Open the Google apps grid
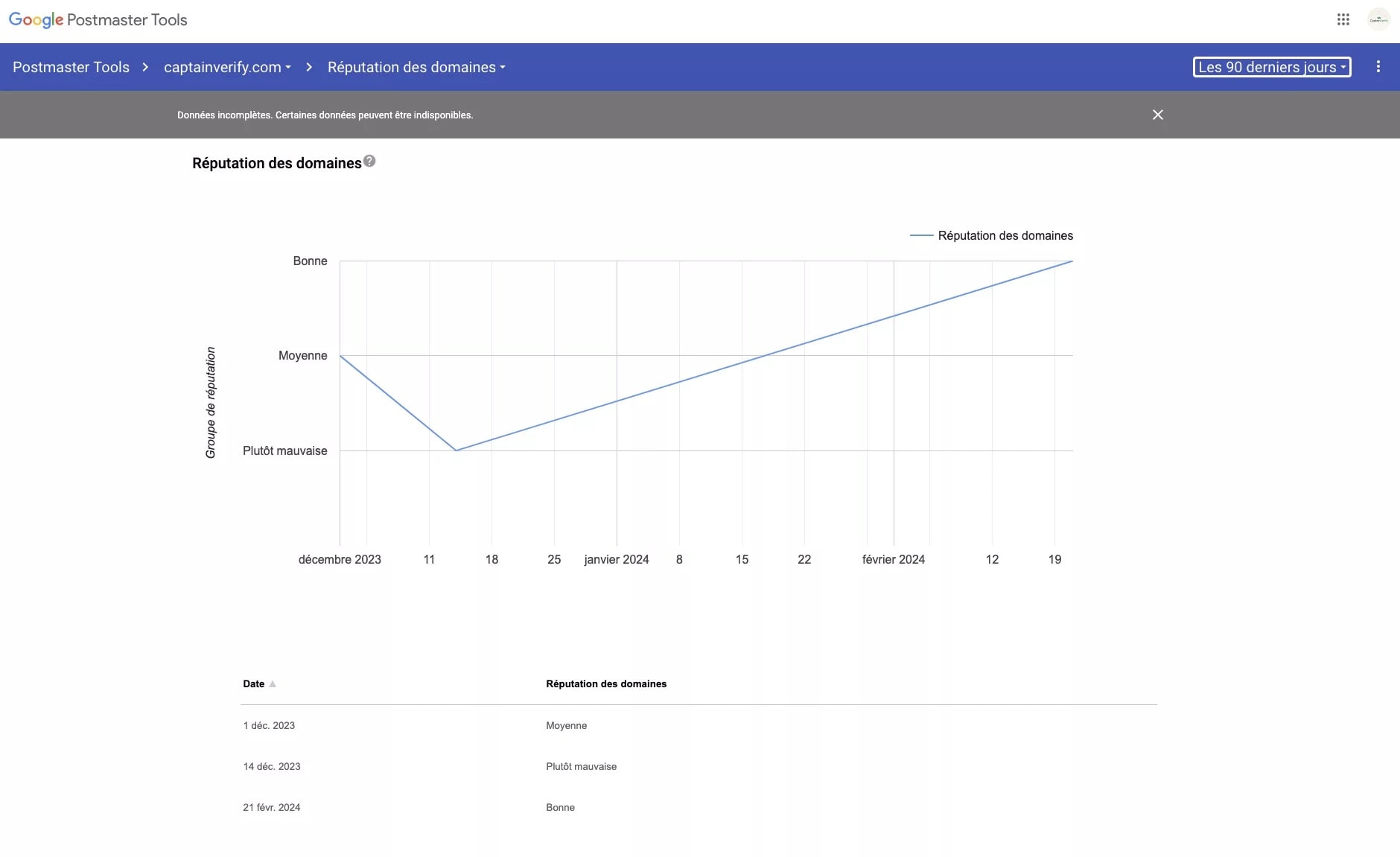Image resolution: width=1400 pixels, height=857 pixels. coord(1343,19)
